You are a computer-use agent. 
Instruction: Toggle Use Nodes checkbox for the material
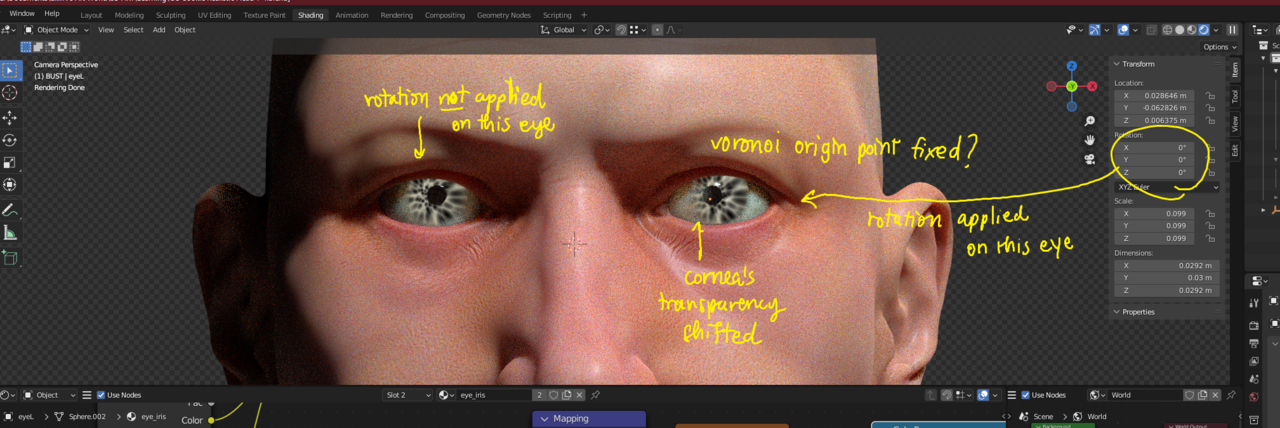(101, 395)
